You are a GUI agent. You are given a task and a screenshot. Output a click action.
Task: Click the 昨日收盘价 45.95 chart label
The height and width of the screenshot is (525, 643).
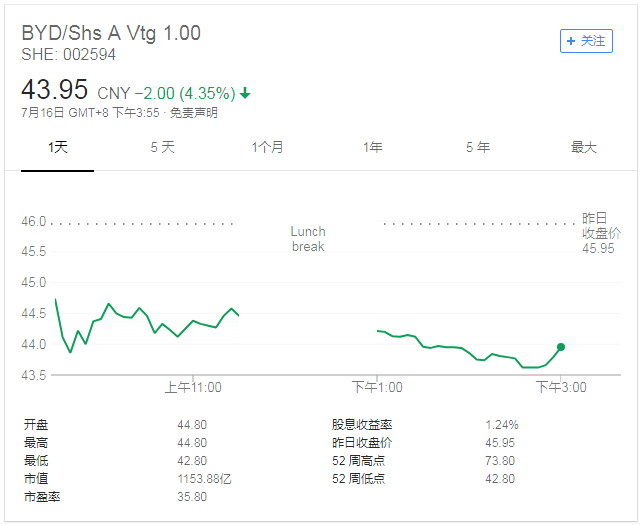click(x=601, y=232)
